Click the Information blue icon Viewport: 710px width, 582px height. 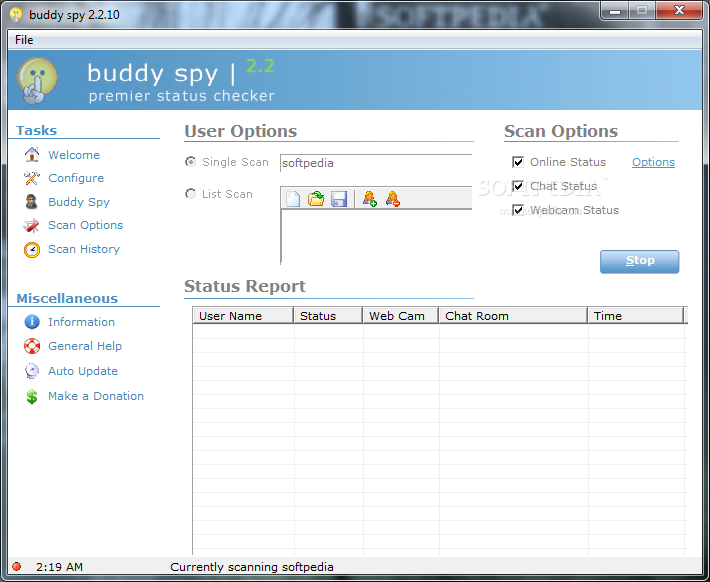coord(32,322)
